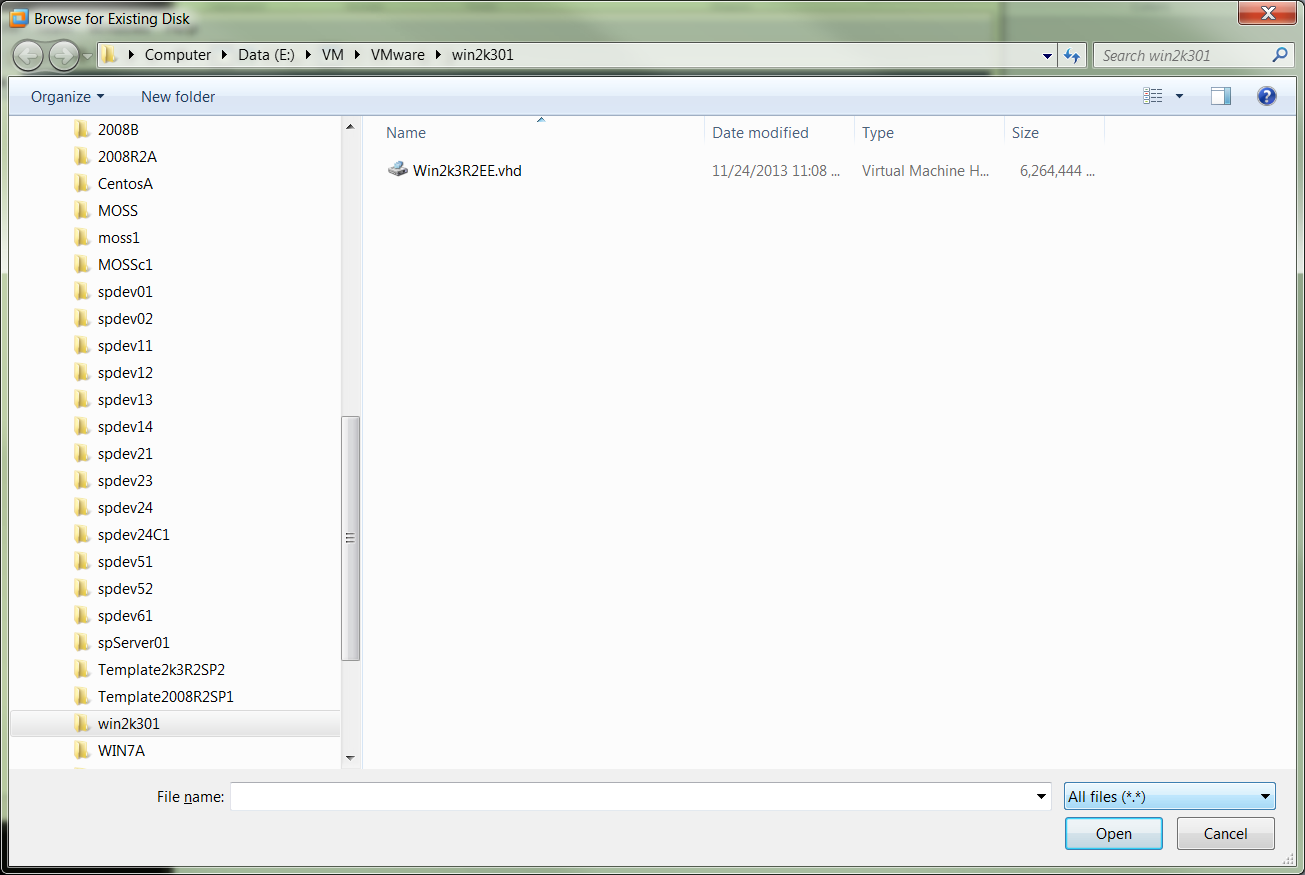The image size is (1305, 875).
Task: Create a New folder
Action: coord(177,96)
